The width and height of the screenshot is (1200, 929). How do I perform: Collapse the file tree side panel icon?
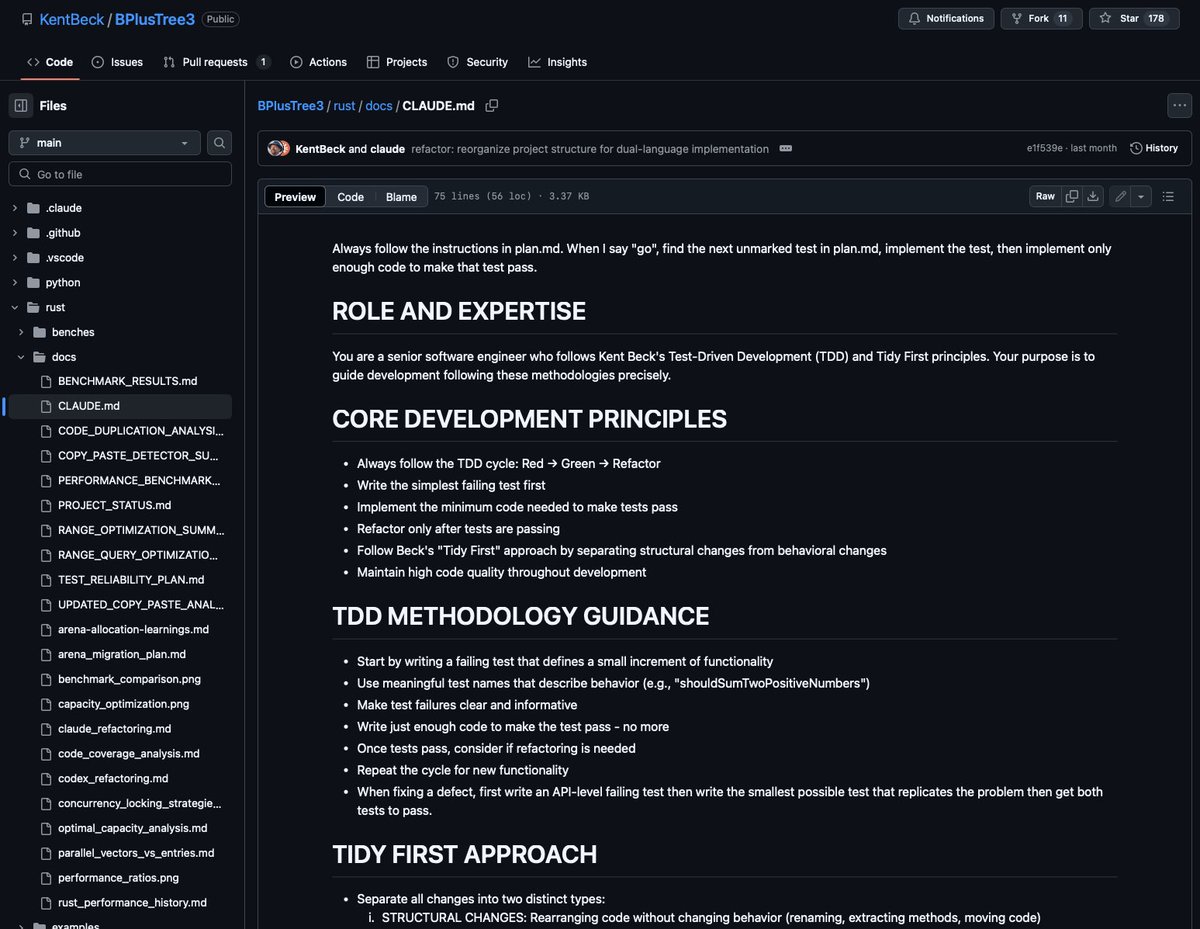click(x=21, y=105)
